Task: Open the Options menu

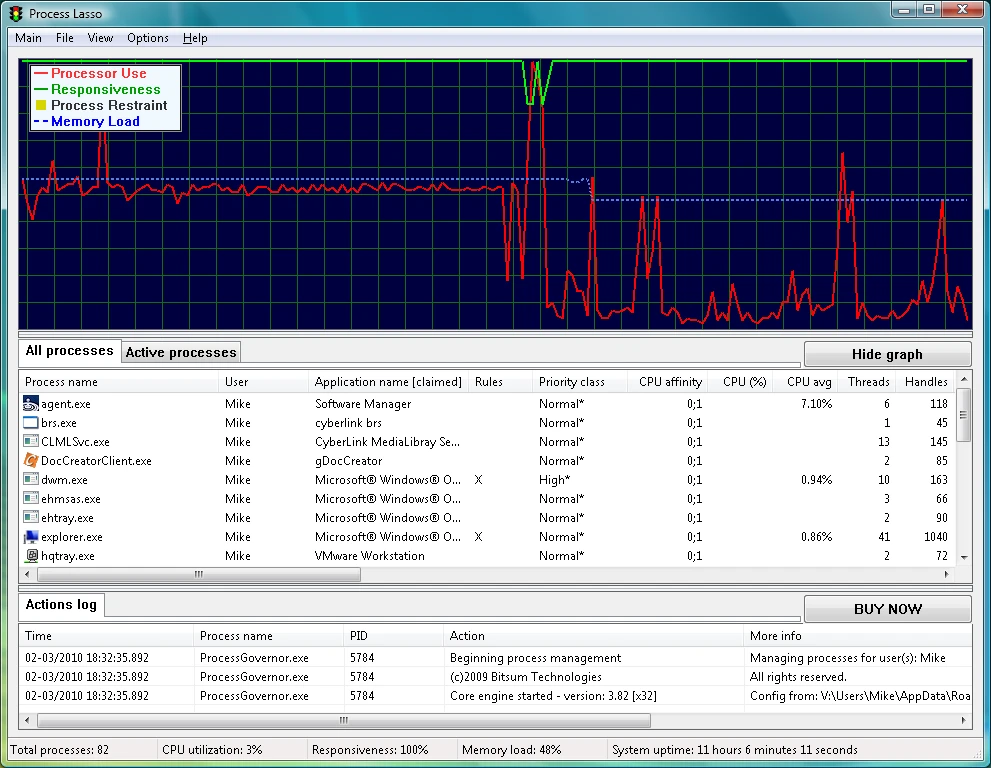Action: pos(148,38)
